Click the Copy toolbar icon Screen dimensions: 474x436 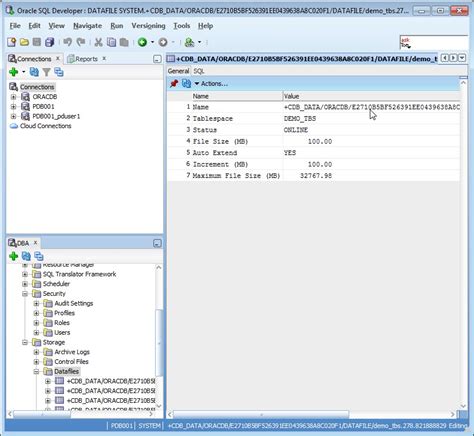(x=111, y=42)
